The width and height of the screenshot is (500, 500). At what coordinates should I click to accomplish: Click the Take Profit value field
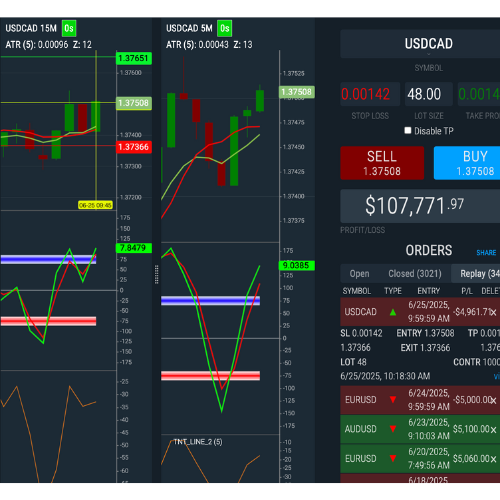tap(479, 94)
